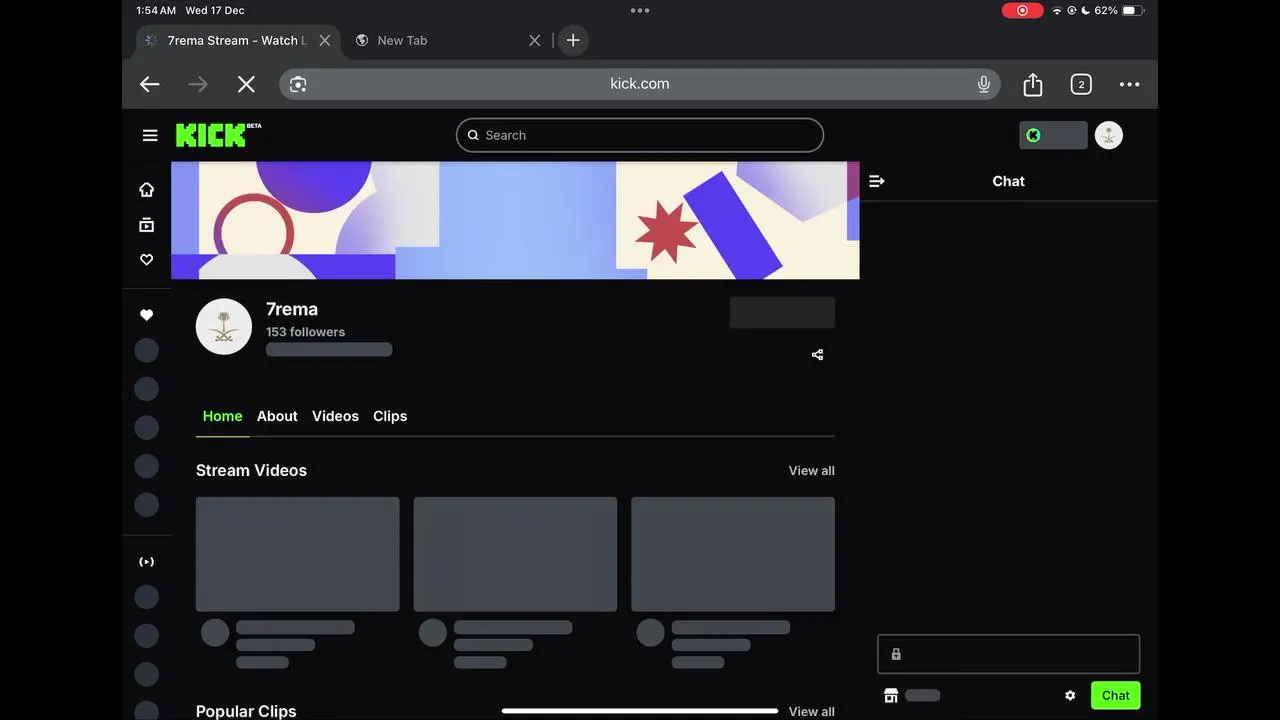The width and height of the screenshot is (1280, 720).
Task: Click the green Chat send button
Action: click(1115, 695)
